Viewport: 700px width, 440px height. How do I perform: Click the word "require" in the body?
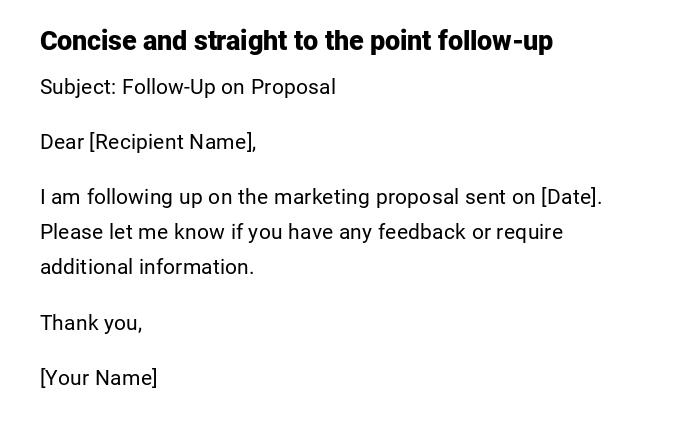tap(530, 232)
